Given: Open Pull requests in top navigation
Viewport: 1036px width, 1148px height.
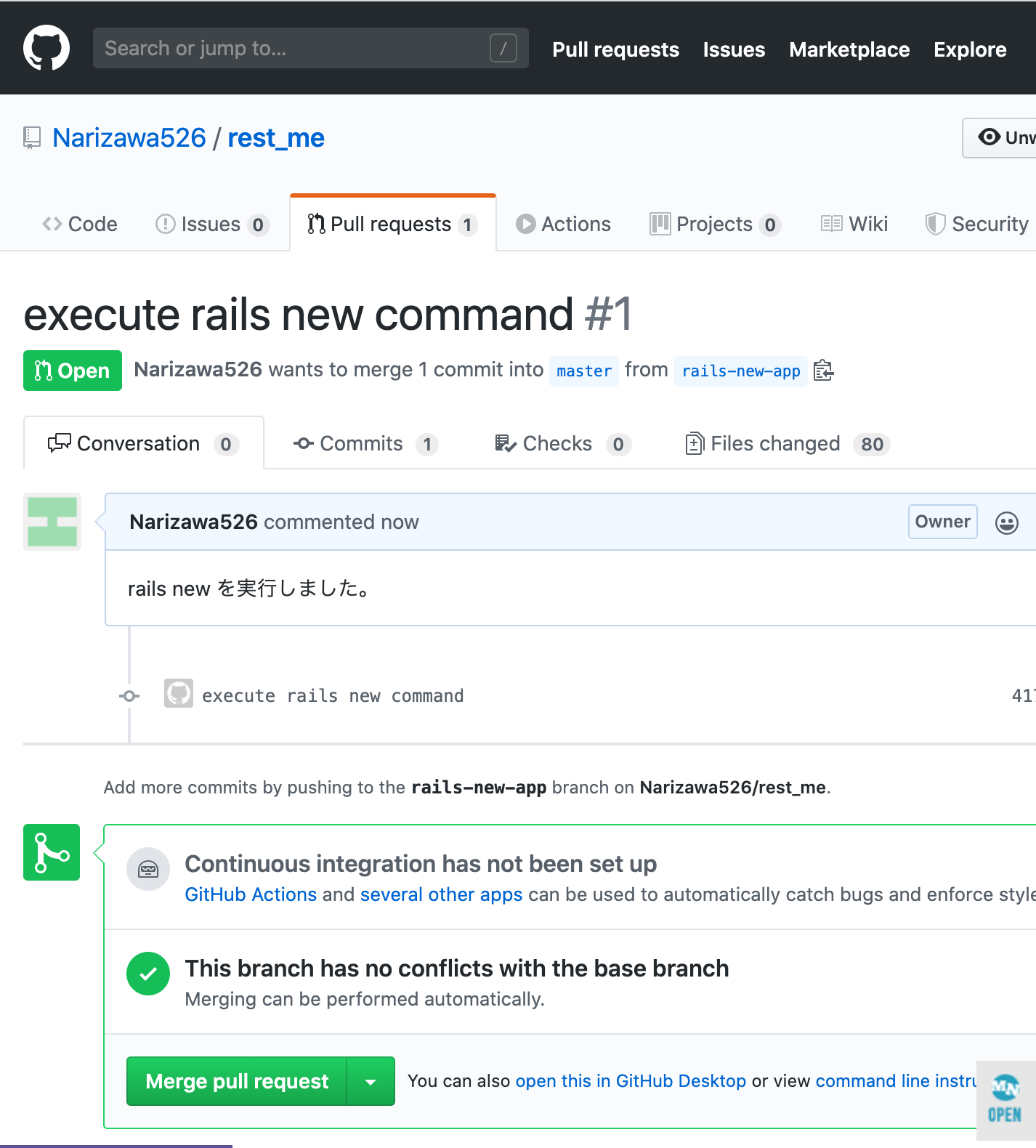Looking at the screenshot, I should click(615, 49).
